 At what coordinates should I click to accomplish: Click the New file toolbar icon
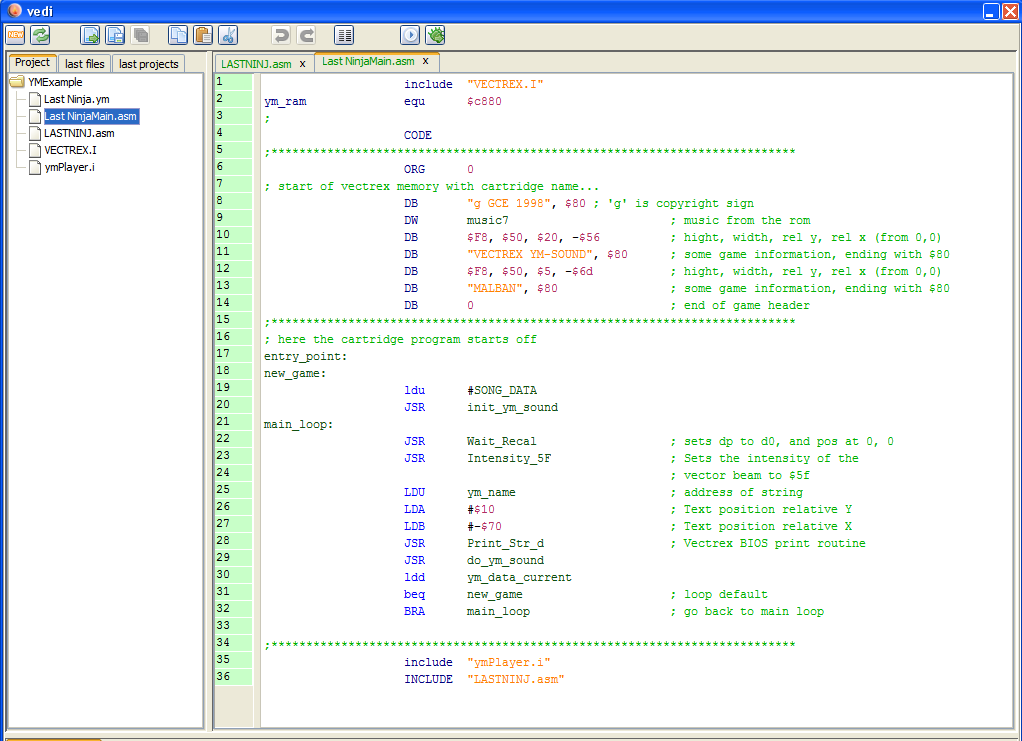(x=16, y=35)
